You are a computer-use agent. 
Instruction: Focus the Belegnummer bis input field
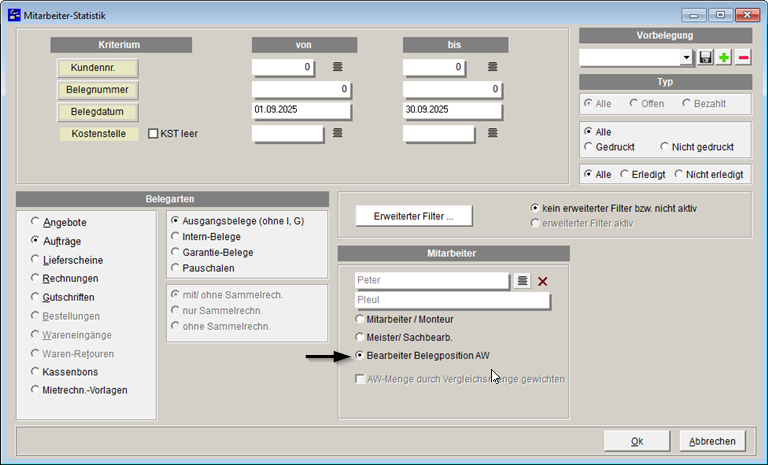pyautogui.click(x=453, y=89)
